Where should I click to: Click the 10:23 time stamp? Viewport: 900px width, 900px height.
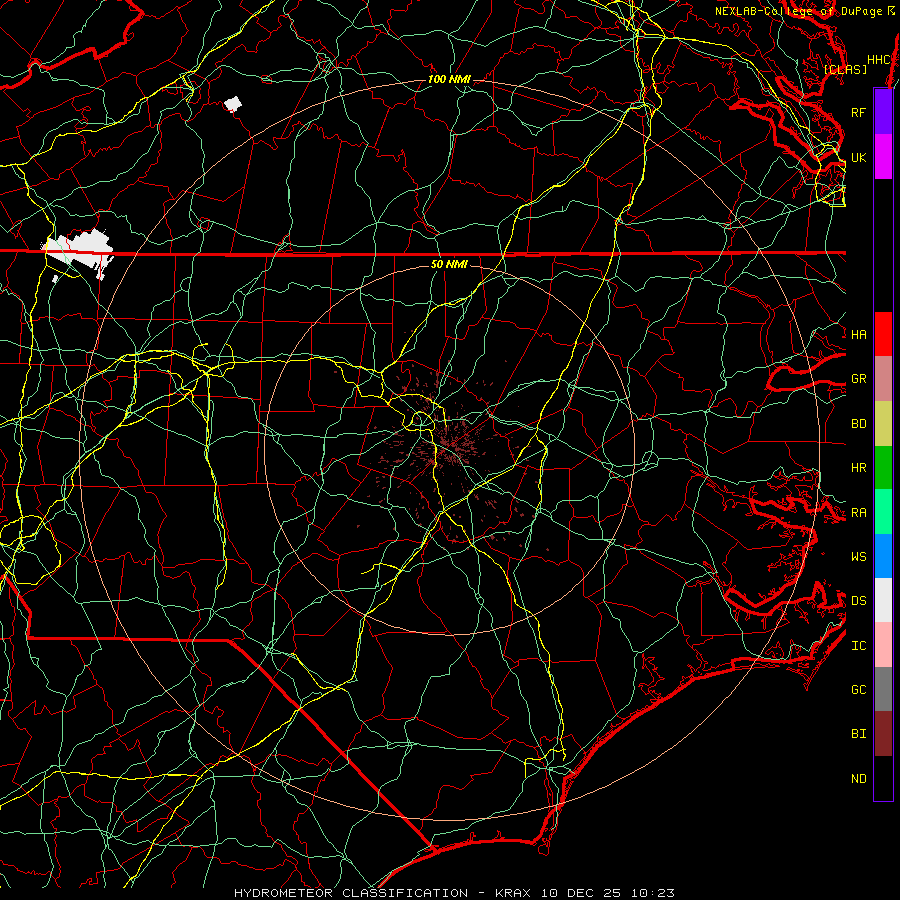653,893
